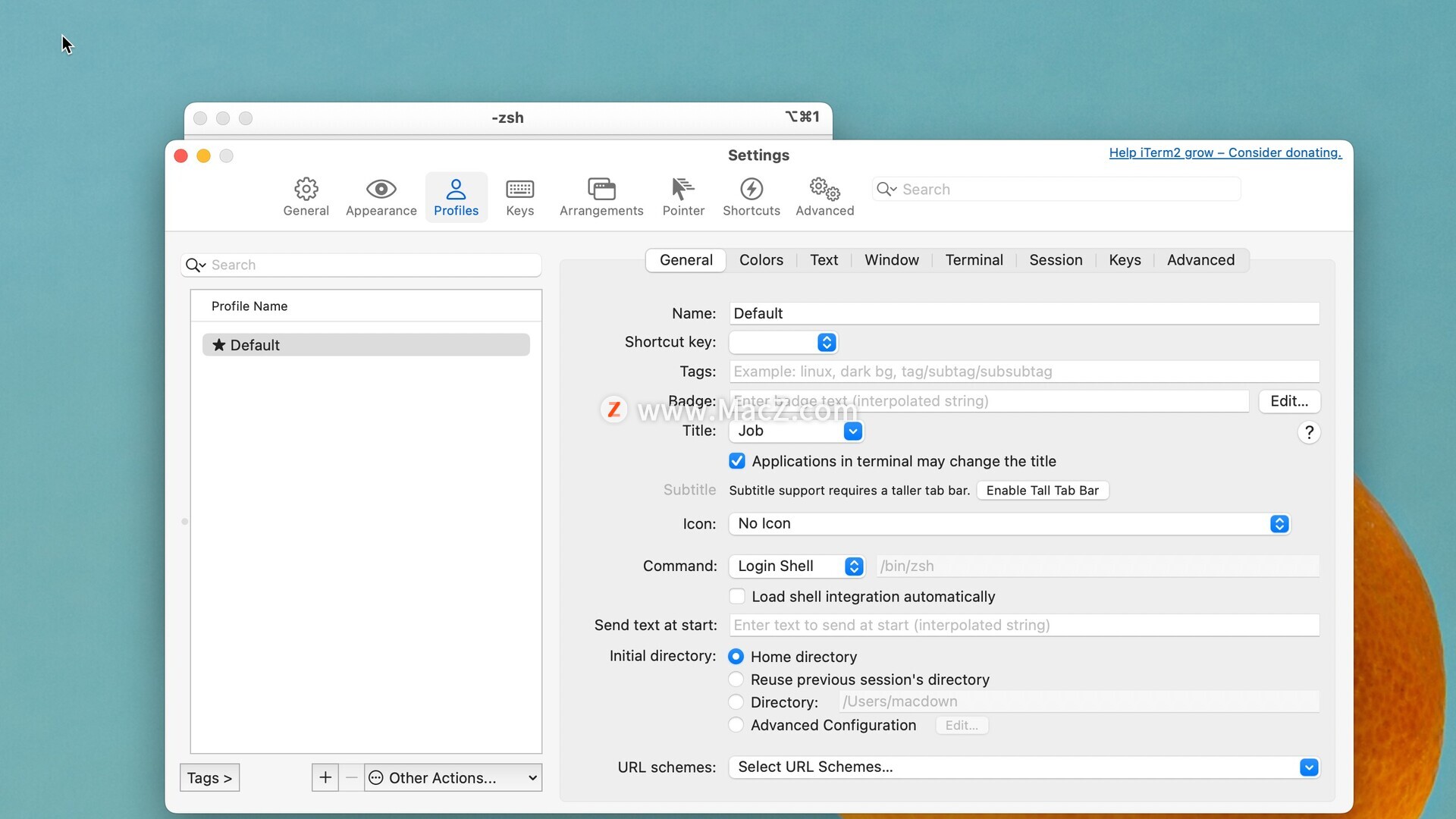Click the Settings toolbar Search field
Image resolution: width=1456 pixels, height=819 pixels.
[1056, 189]
